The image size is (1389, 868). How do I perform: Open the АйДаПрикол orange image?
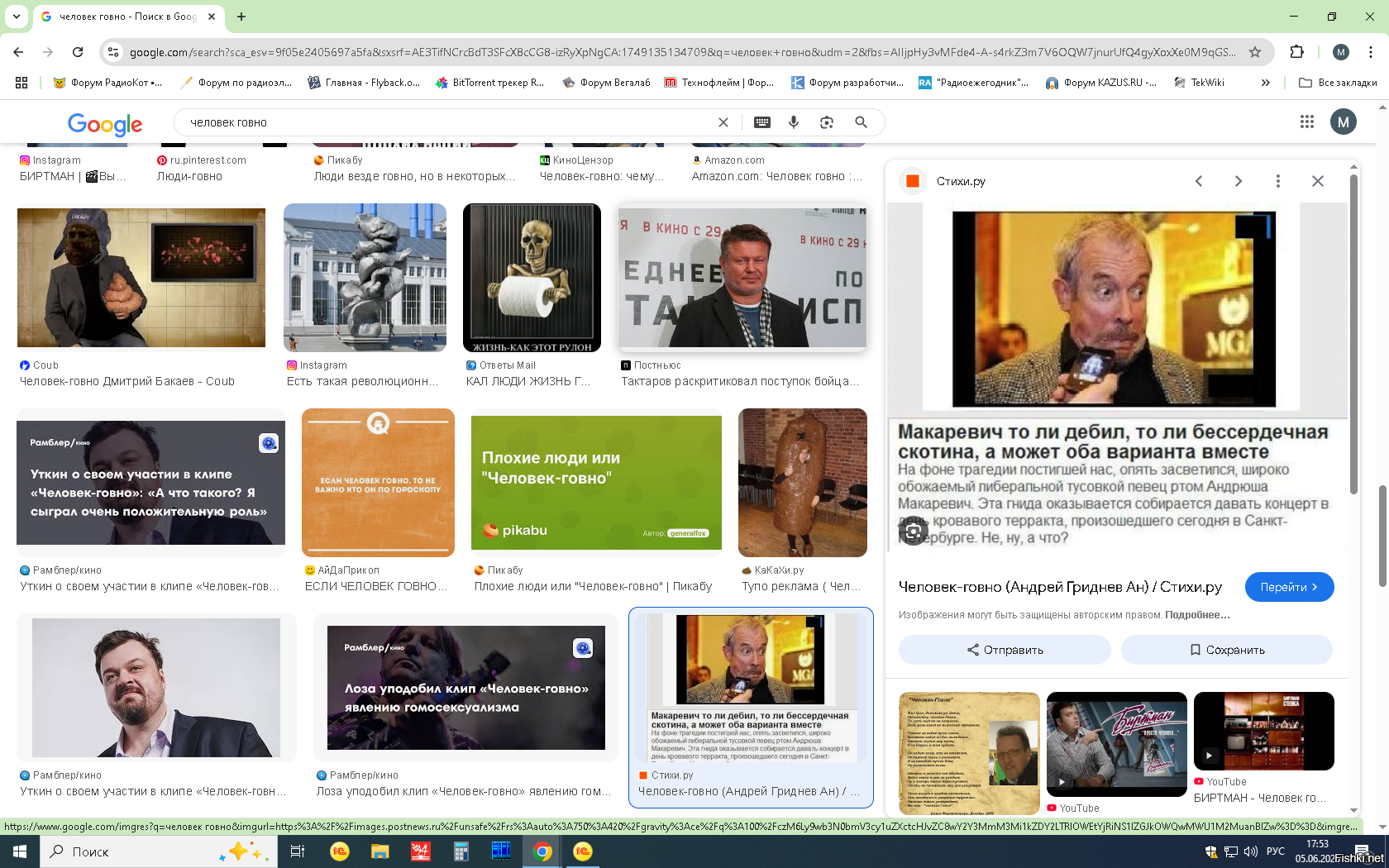point(378,483)
